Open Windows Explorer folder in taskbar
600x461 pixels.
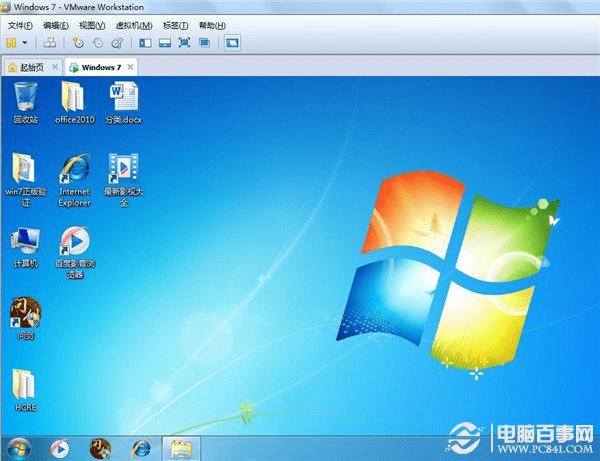(181, 448)
